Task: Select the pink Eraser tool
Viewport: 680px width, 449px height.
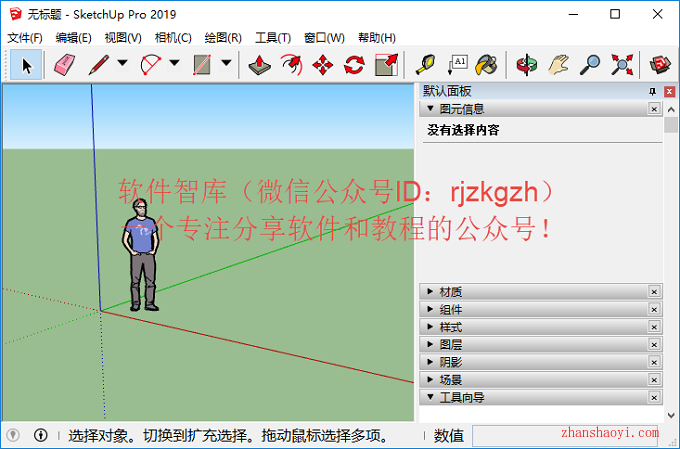Action: [x=65, y=65]
